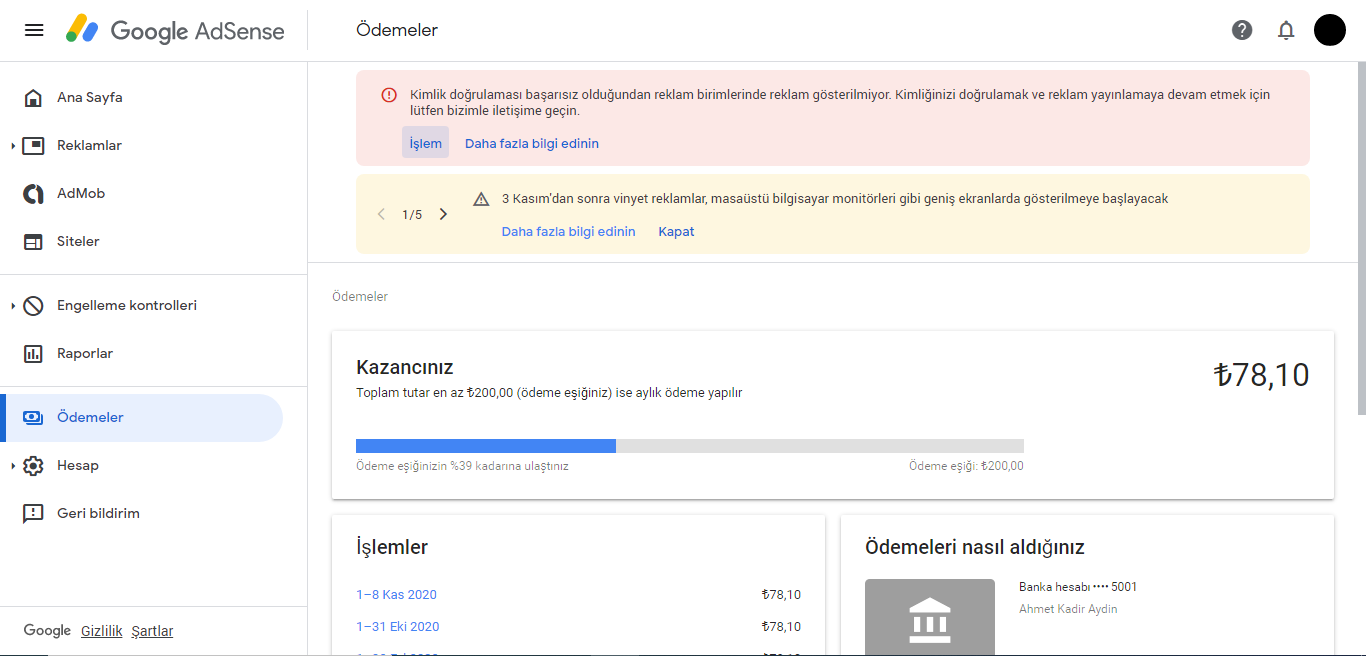Viewport: 1366px width, 656px height.
Task: Click Daha fazla bilgi edinin in yellow notice
Action: [x=568, y=231]
